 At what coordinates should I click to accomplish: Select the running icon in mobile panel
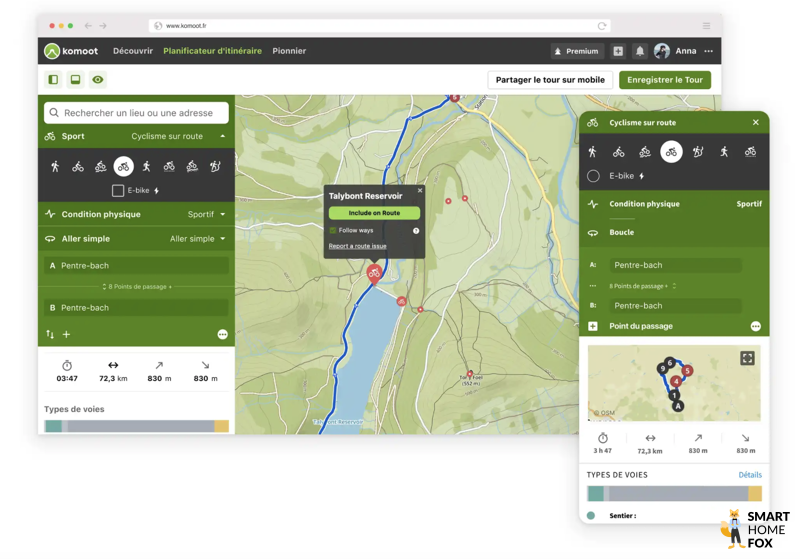tap(724, 151)
